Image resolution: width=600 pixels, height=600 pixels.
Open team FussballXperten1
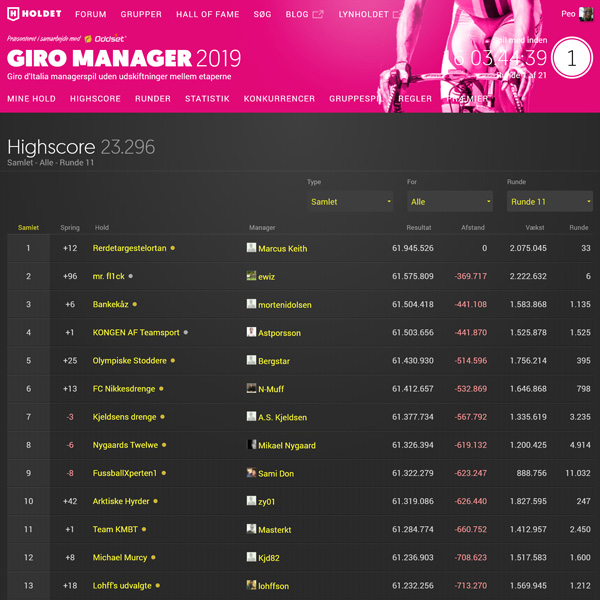click(125, 473)
